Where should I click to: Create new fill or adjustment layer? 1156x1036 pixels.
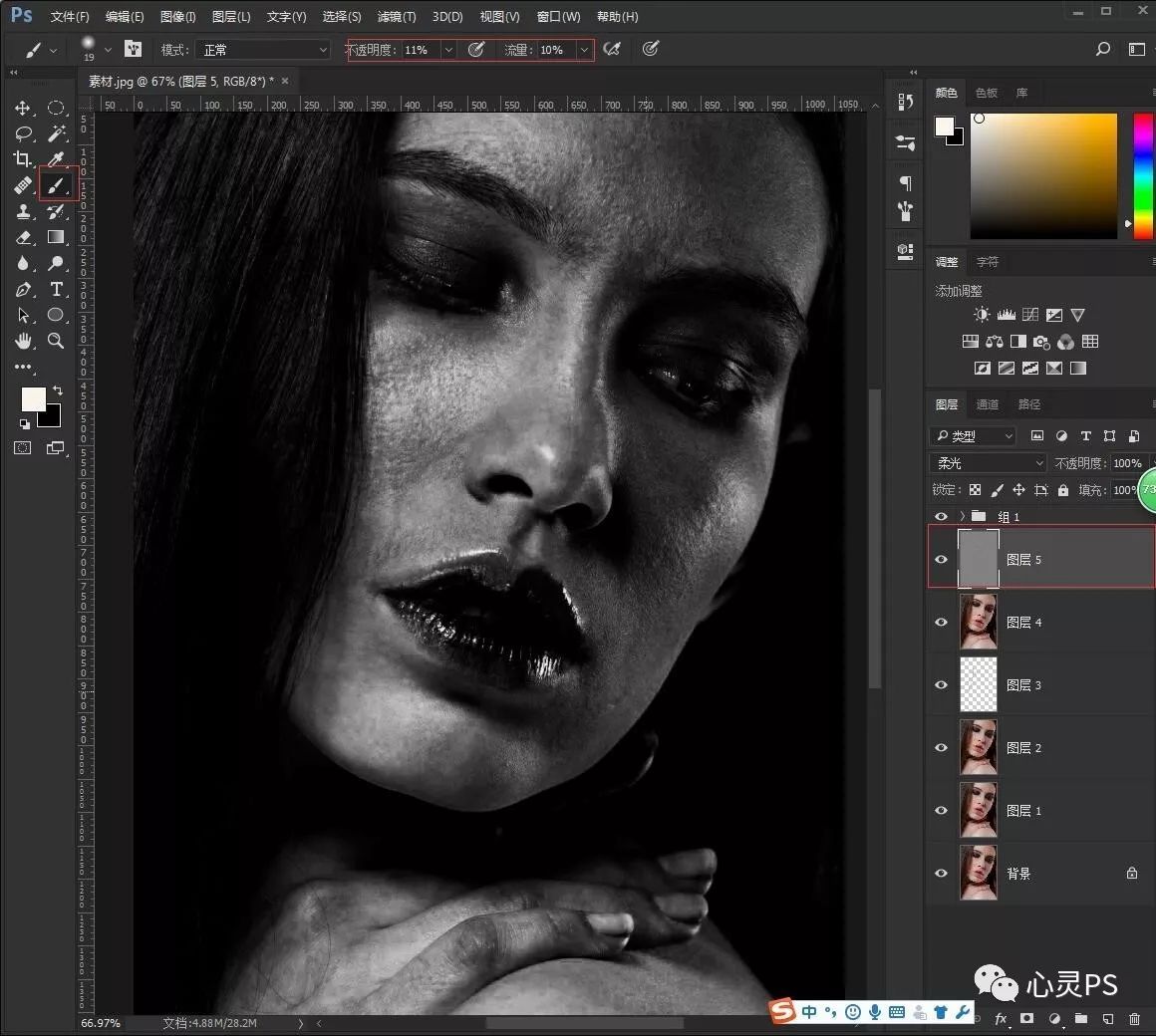point(1054,1019)
